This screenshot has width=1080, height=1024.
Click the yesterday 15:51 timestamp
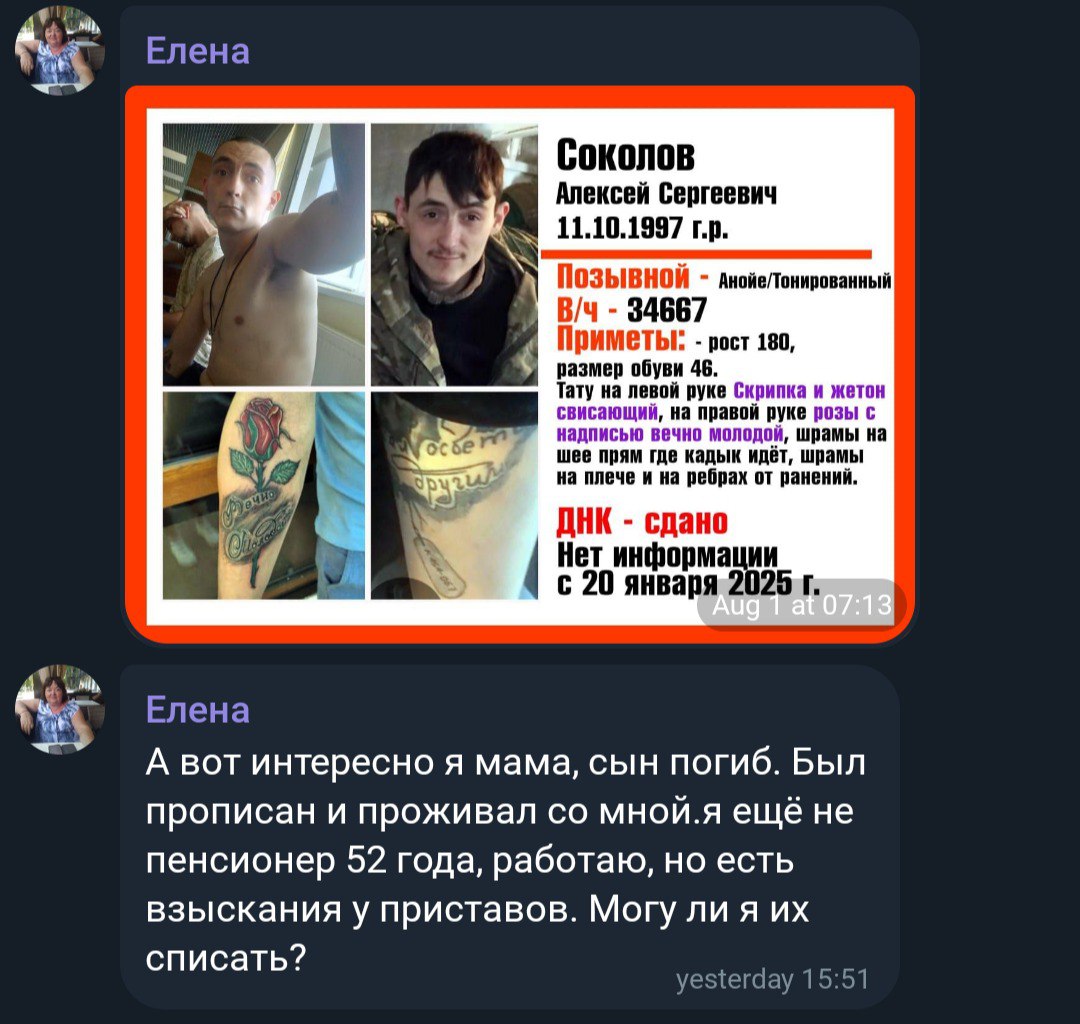772,979
